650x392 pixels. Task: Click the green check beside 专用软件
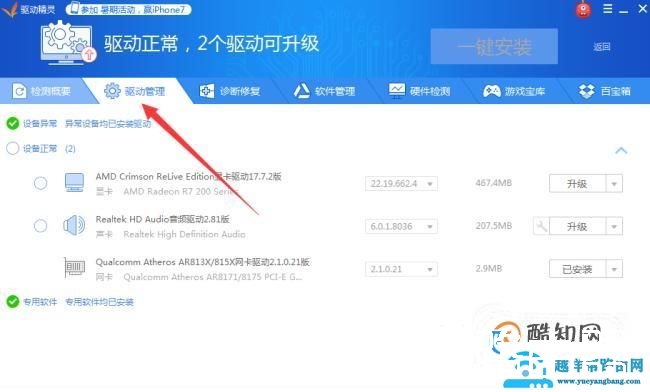click(13, 301)
